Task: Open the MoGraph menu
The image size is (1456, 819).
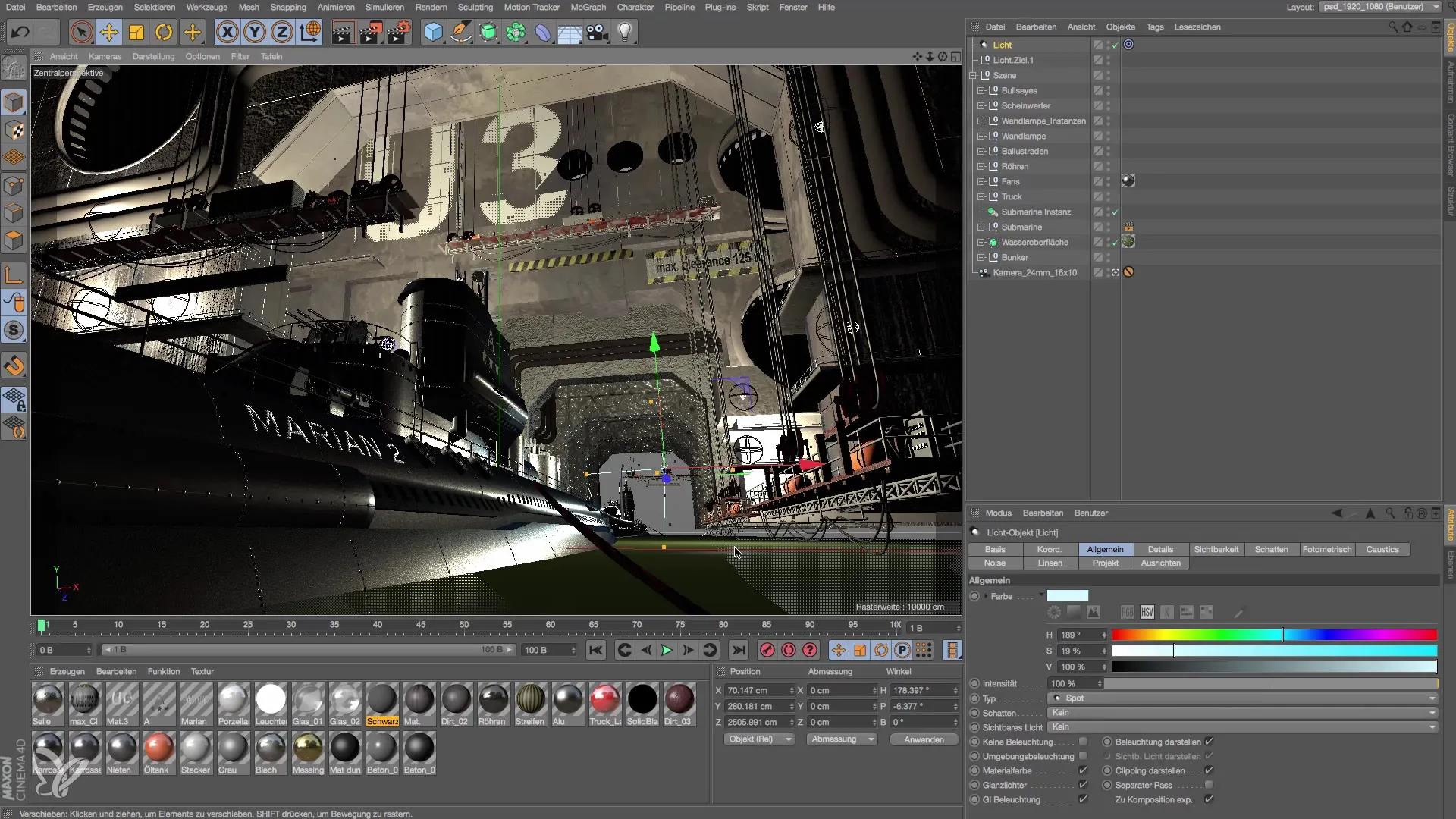Action: coord(588,7)
